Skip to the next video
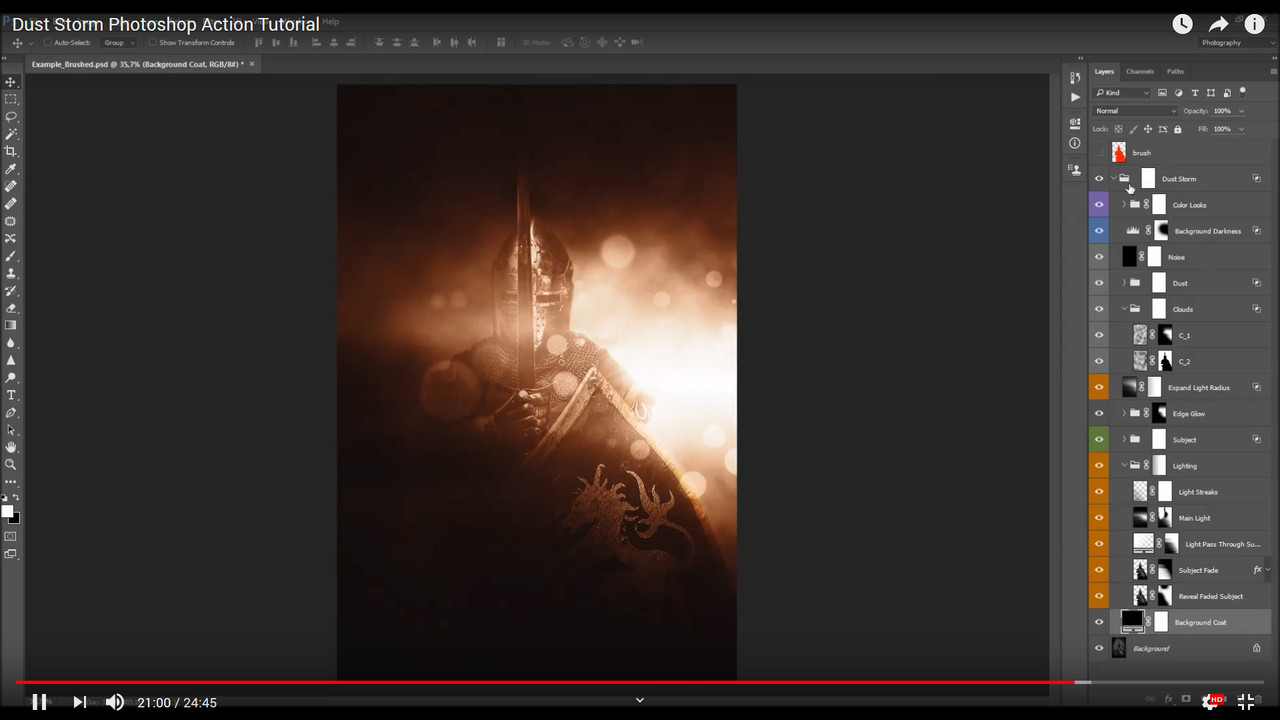Image resolution: width=1280 pixels, height=720 pixels. 79,702
